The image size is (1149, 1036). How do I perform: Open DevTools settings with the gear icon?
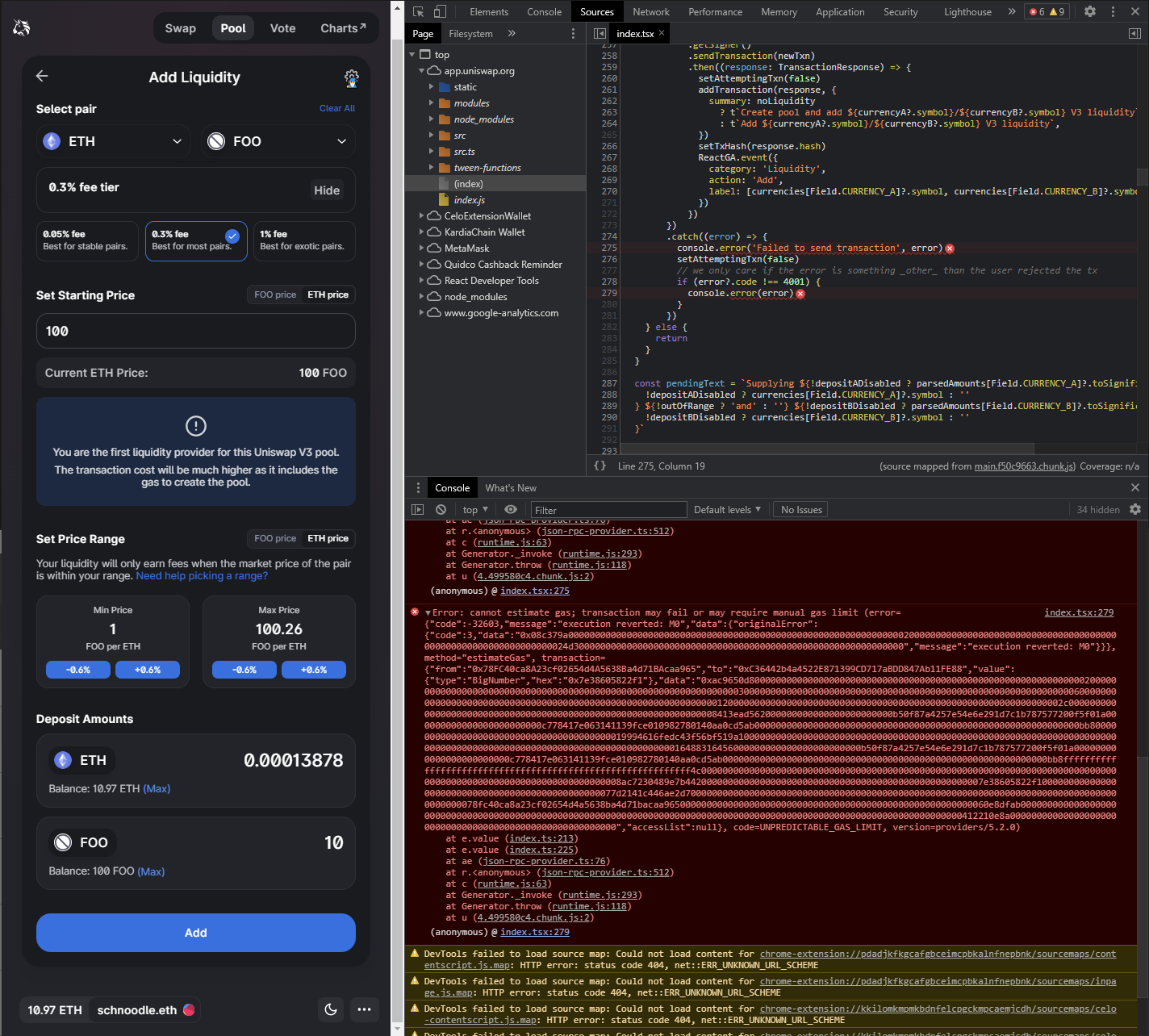(x=1092, y=11)
